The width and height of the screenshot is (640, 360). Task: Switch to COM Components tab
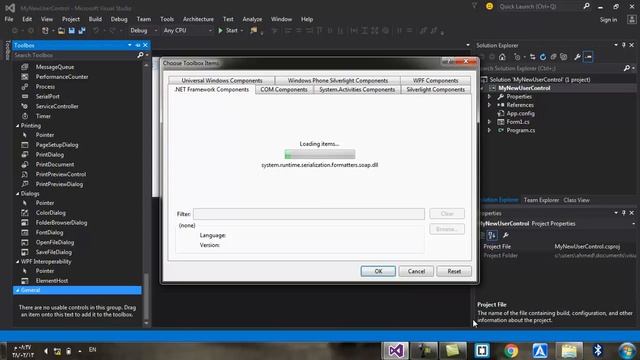pyautogui.click(x=284, y=89)
